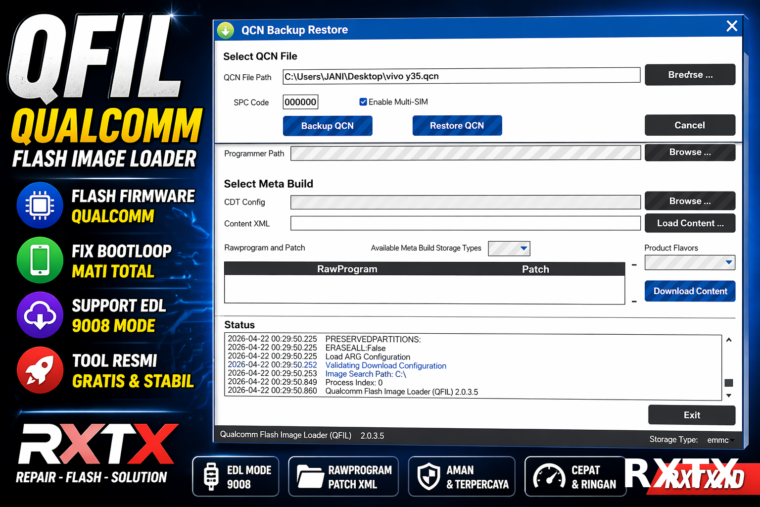Image resolution: width=760 pixels, height=507 pixels.
Task: Click the Backup QCN button
Action: [x=328, y=126]
